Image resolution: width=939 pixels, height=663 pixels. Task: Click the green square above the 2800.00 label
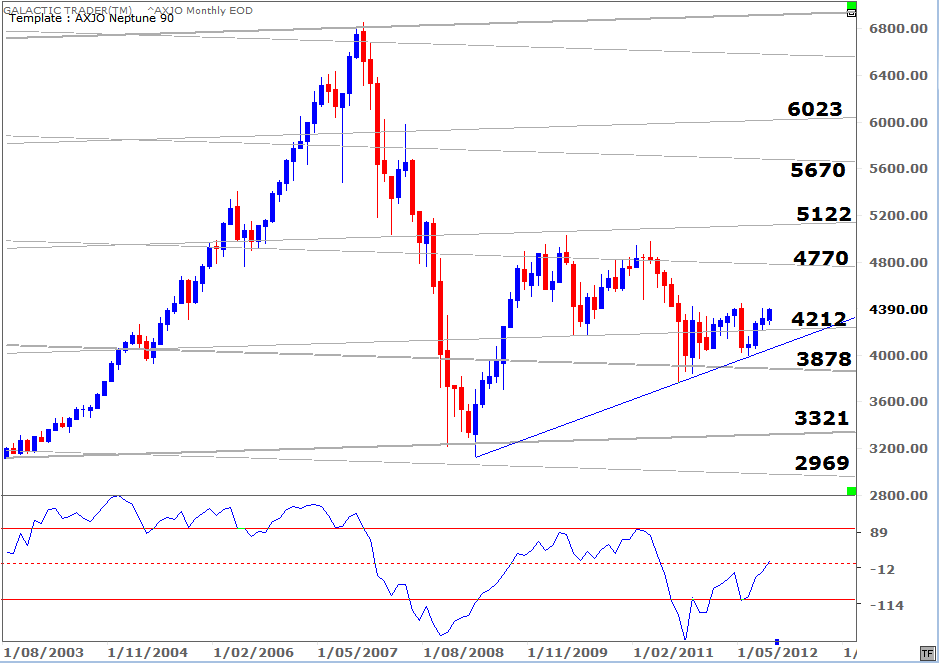click(852, 492)
